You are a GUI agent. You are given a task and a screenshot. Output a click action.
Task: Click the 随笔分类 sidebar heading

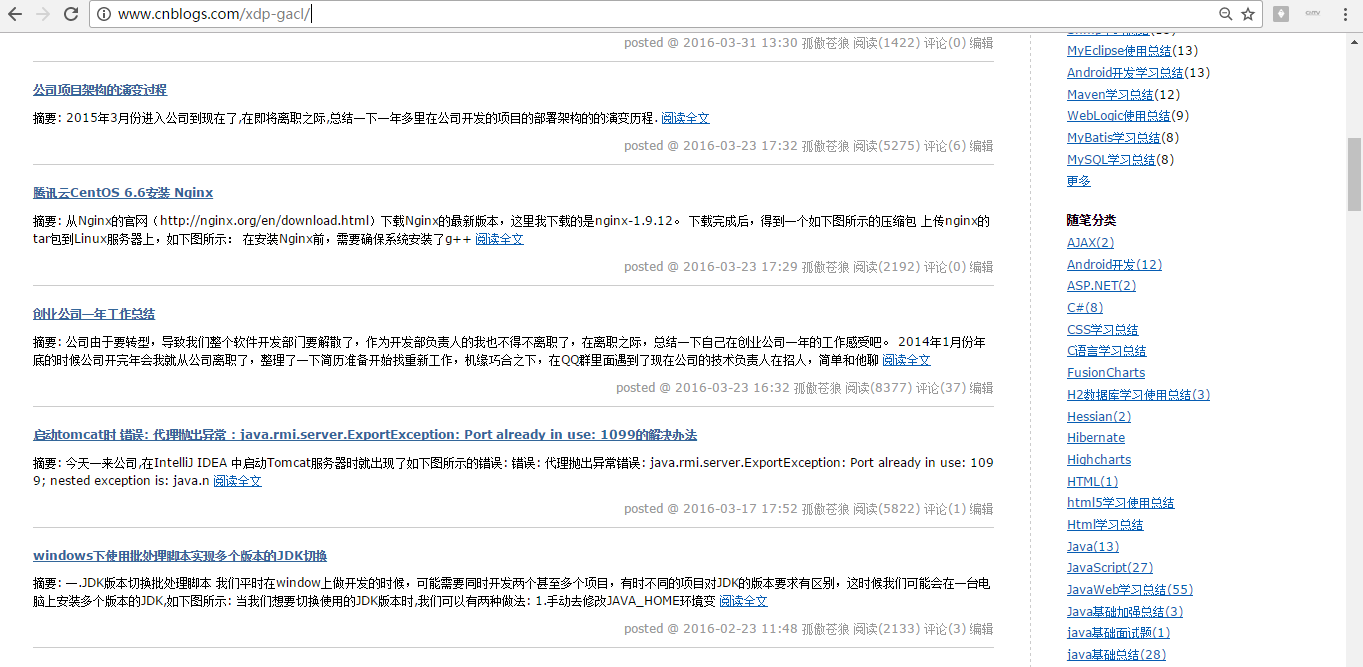1091,220
